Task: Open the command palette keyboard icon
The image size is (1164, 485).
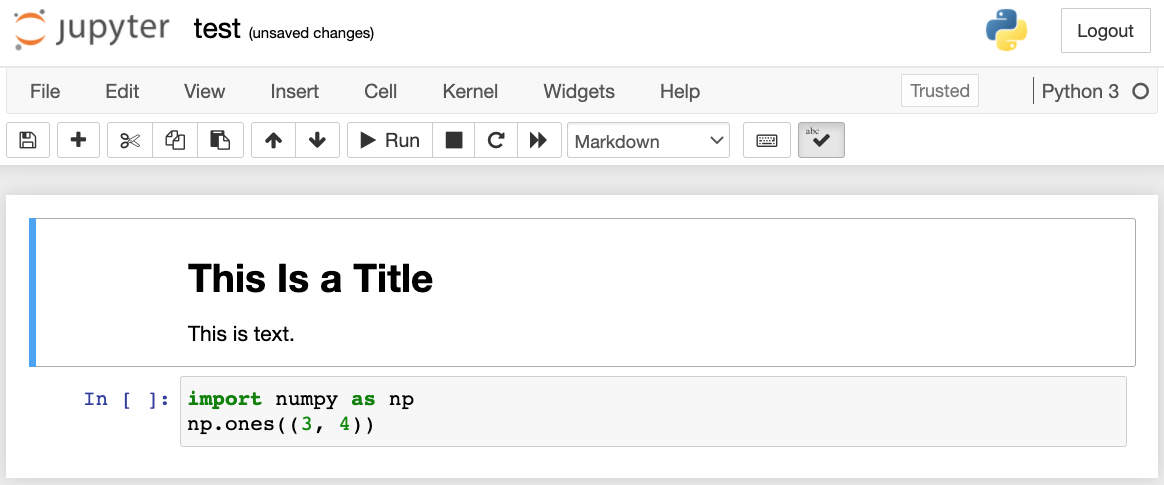Action: [767, 141]
